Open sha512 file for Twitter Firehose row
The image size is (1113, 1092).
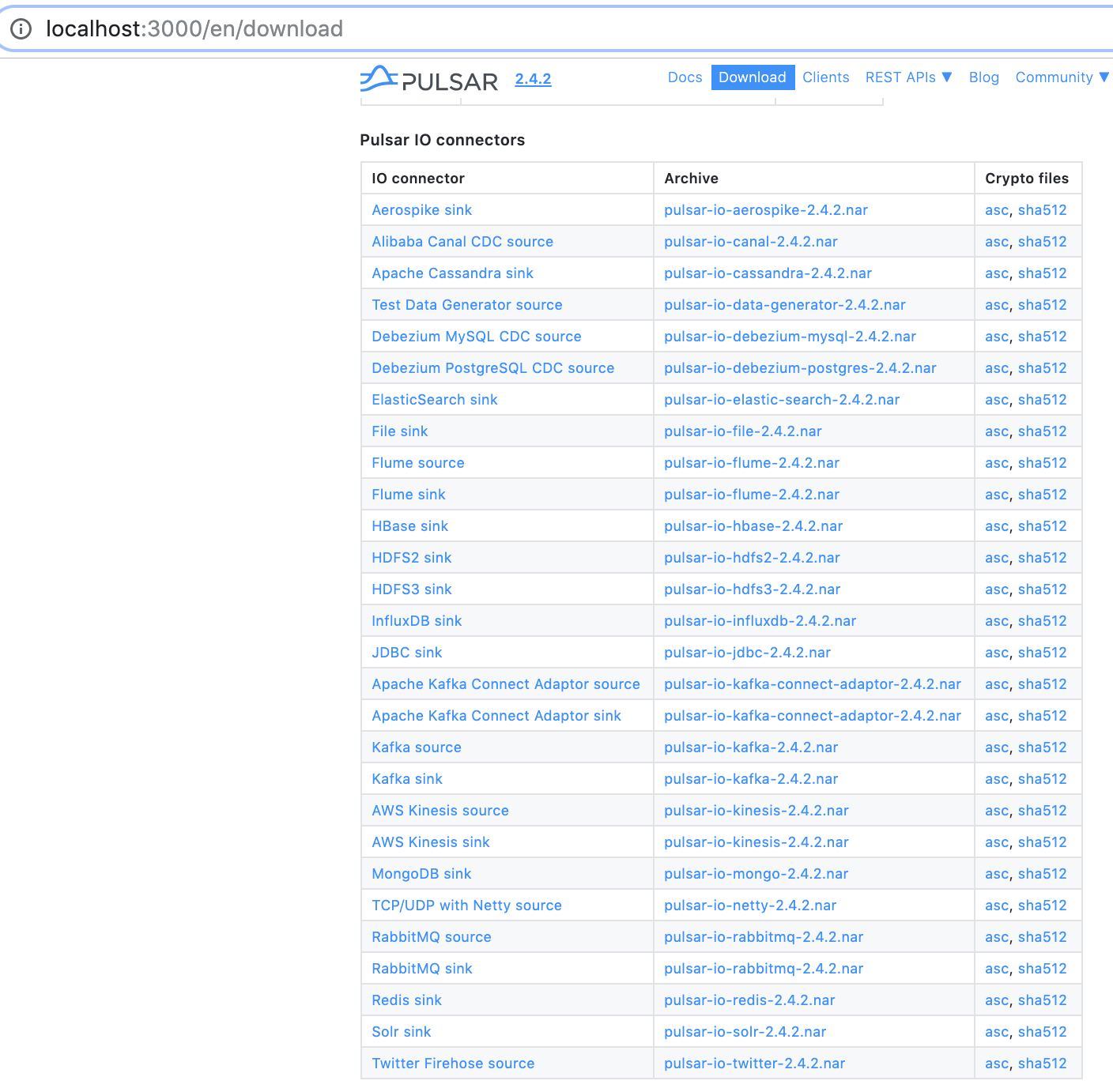pos(1042,1064)
